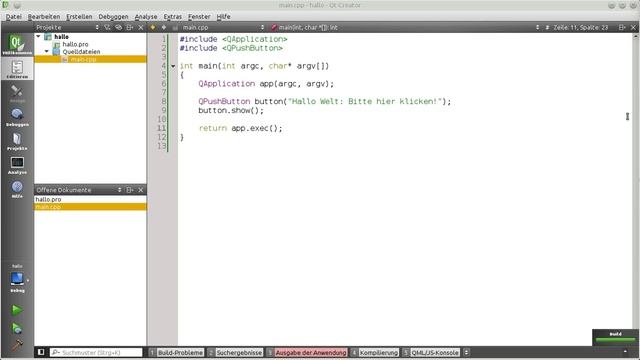Screen dimensions: 640x360
Task: Open the Analyse mode in the sidebar
Action: coord(17,165)
